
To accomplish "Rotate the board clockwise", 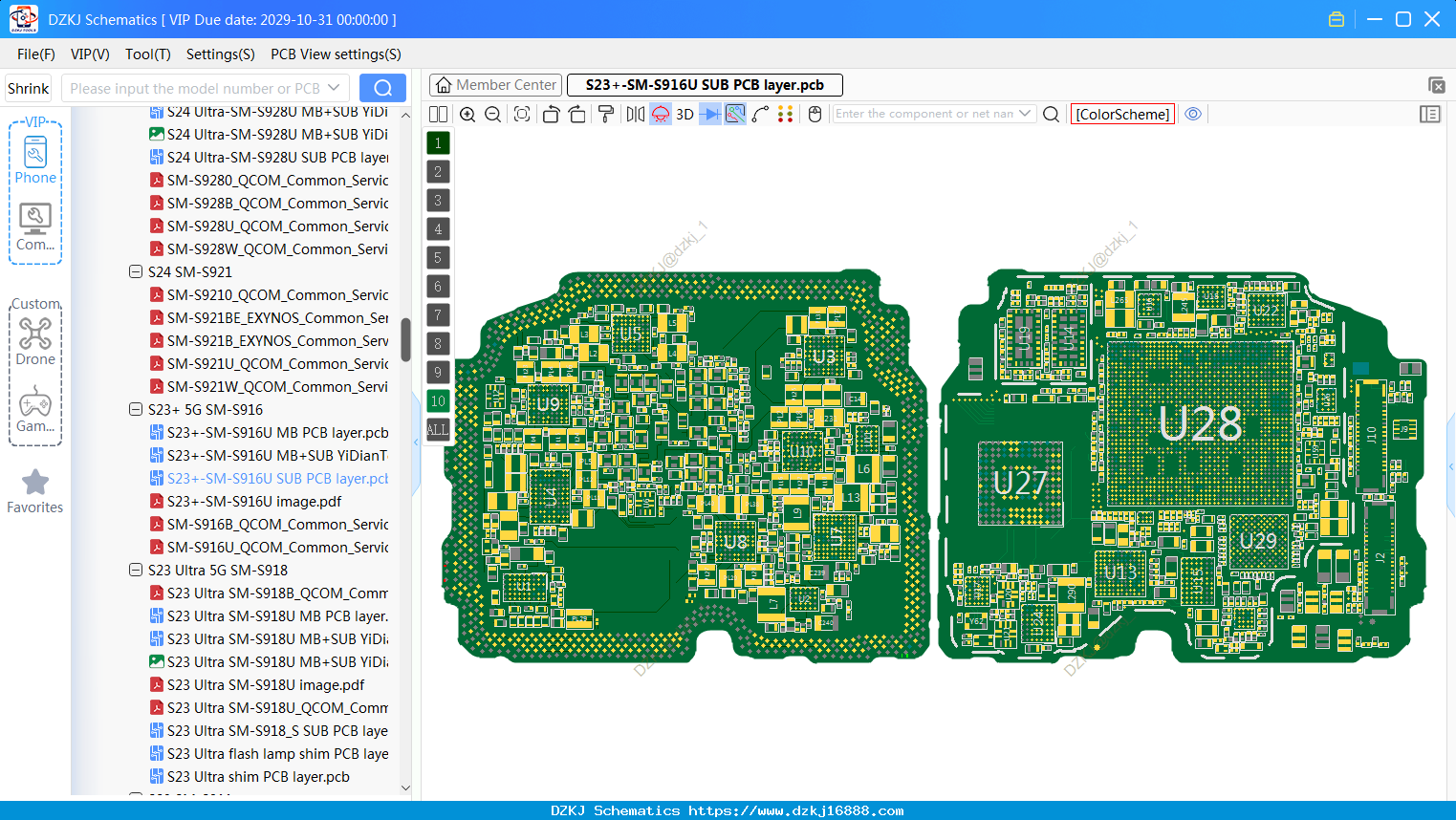I will [577, 114].
